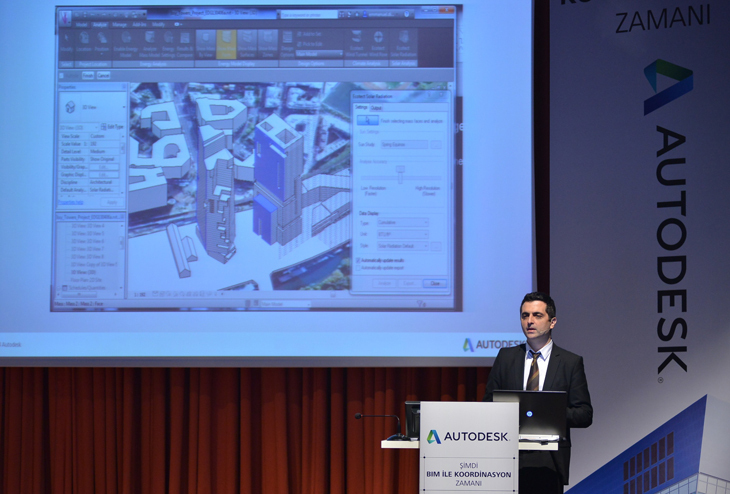Launch Ecotect Wind Rose
The width and height of the screenshot is (730, 494).
tap(379, 43)
